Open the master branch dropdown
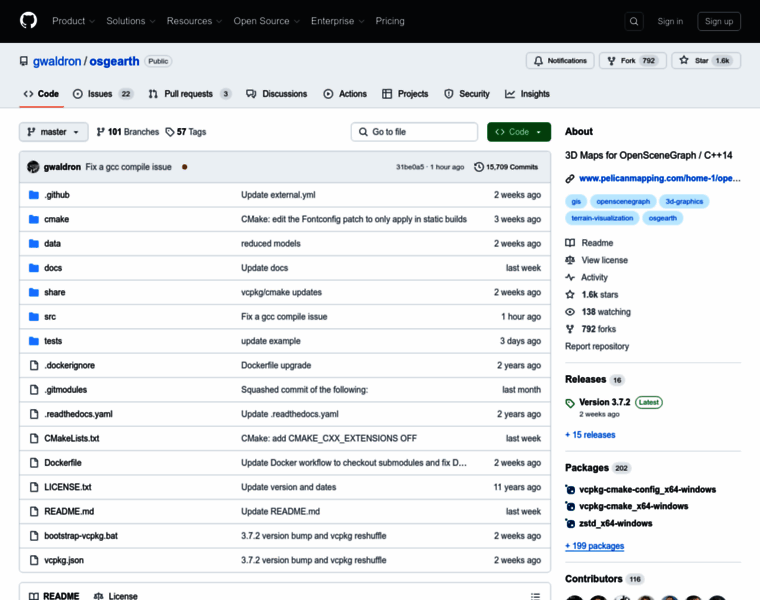Image resolution: width=760 pixels, height=600 pixels. (54, 132)
